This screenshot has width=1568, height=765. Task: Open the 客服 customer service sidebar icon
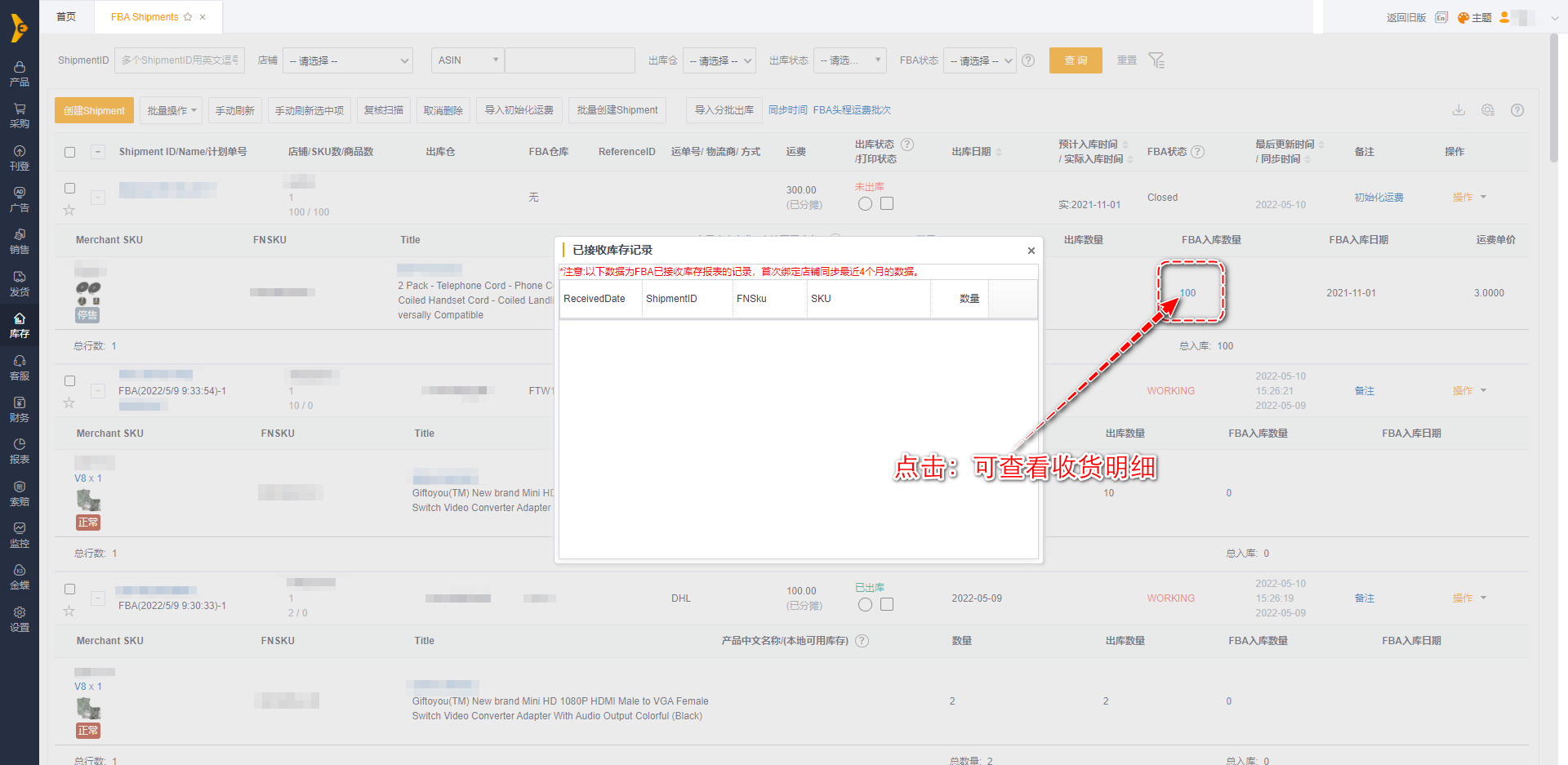20,367
